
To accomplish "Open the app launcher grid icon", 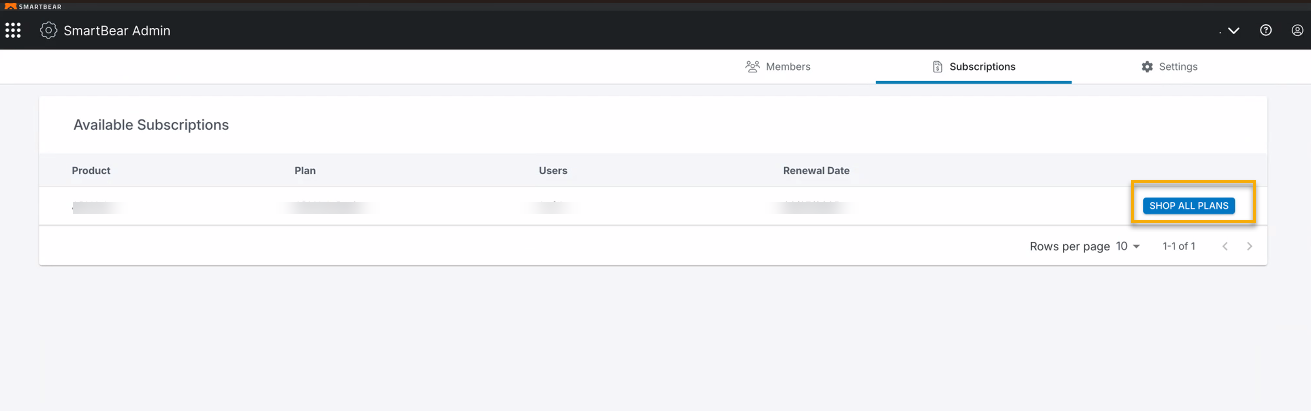I will (x=13, y=31).
